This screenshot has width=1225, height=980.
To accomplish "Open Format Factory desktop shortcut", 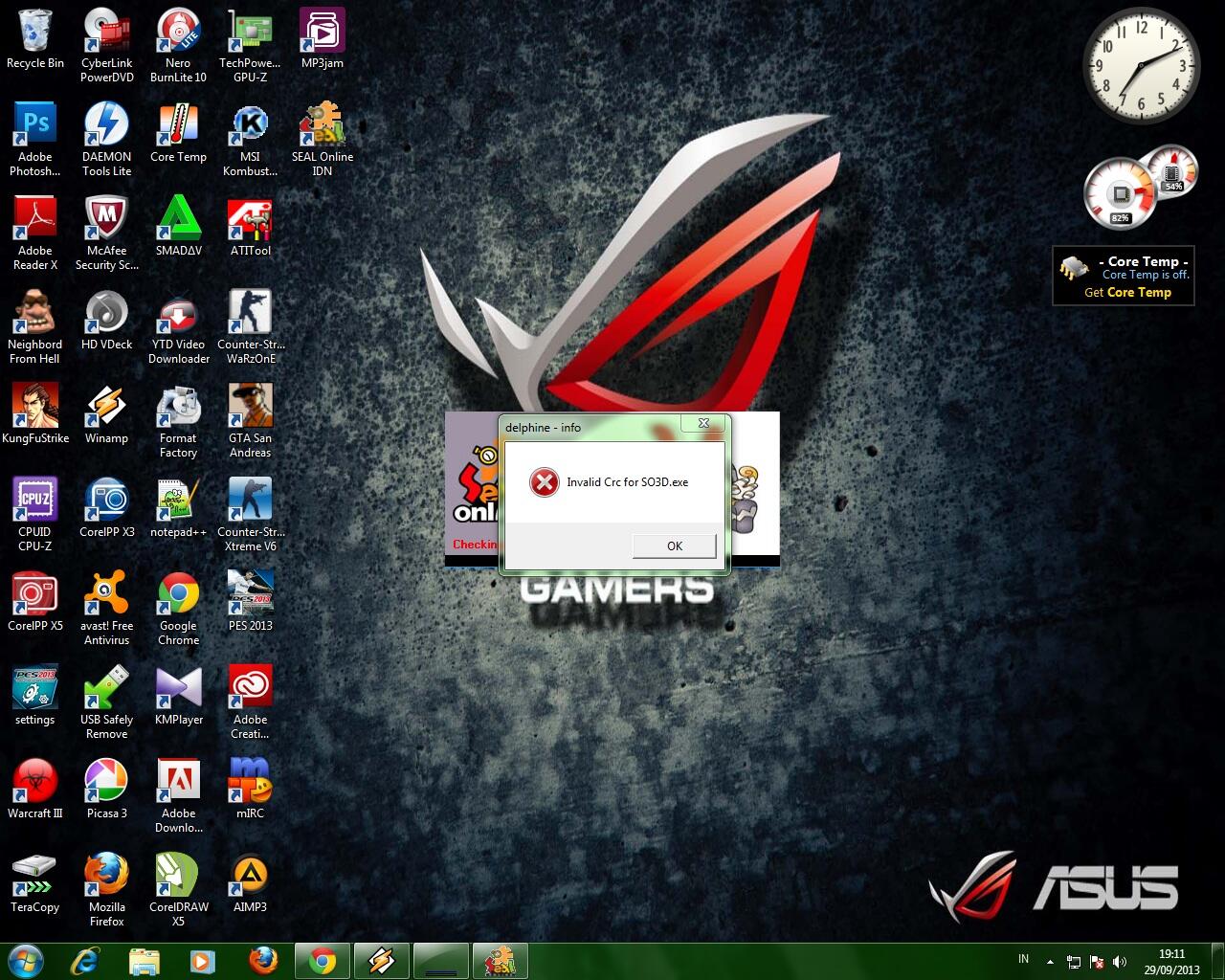I will point(178,420).
